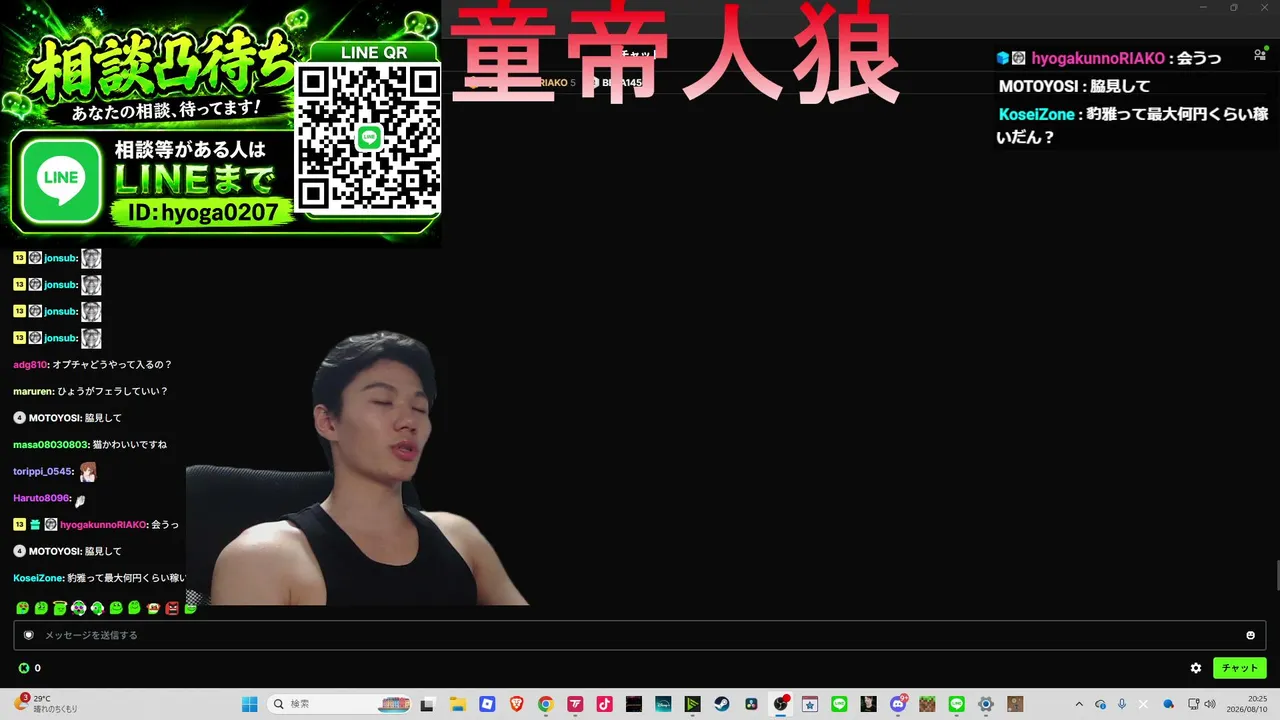Viewport: 1280px width, 720px height.
Task: Open Windows Settings gear on the taskbar
Action: [986, 704]
